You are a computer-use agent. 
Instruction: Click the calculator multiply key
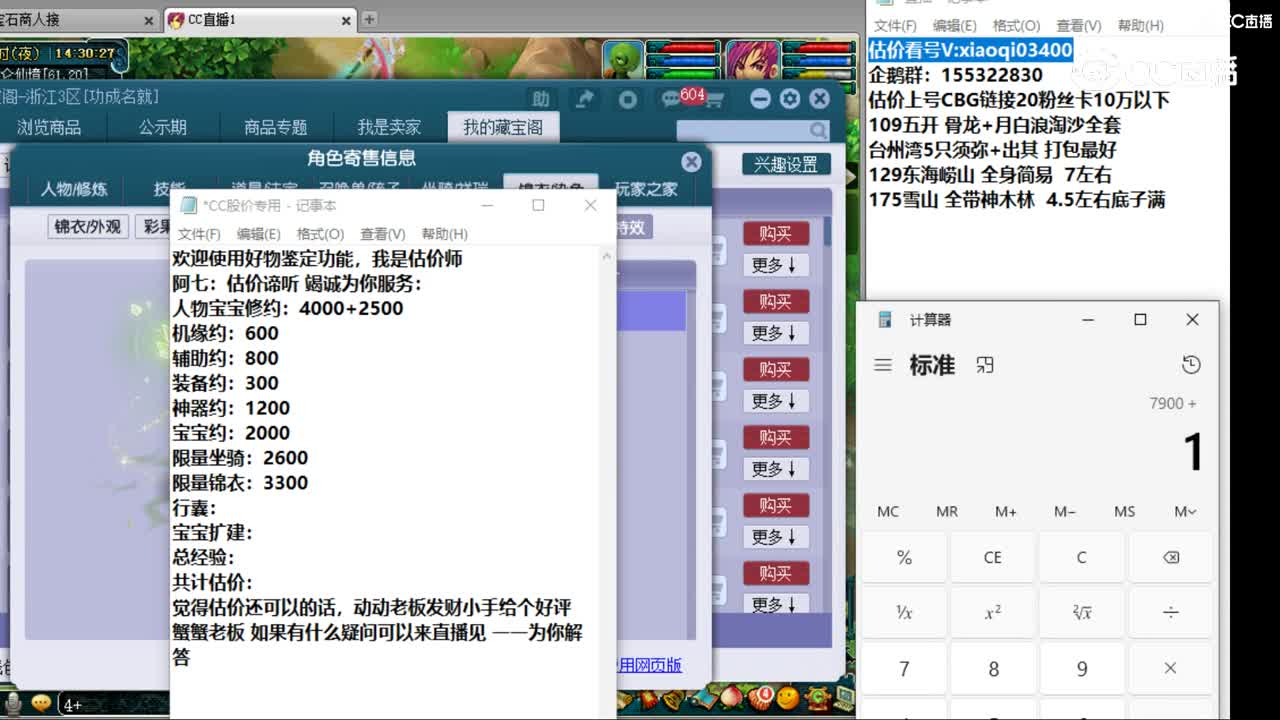point(1170,668)
